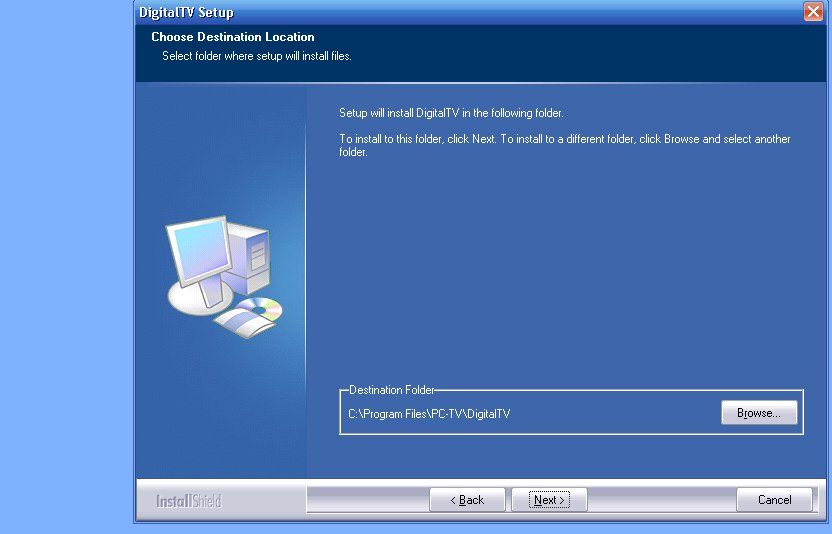832x534 pixels.
Task: Open Browse to choose another folder
Action: pos(759,413)
